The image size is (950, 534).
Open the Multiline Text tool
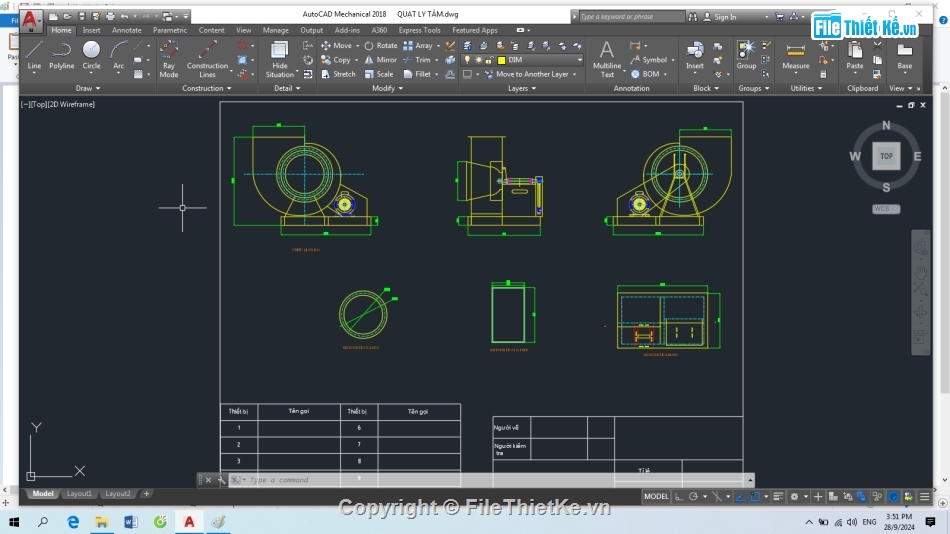coord(606,59)
